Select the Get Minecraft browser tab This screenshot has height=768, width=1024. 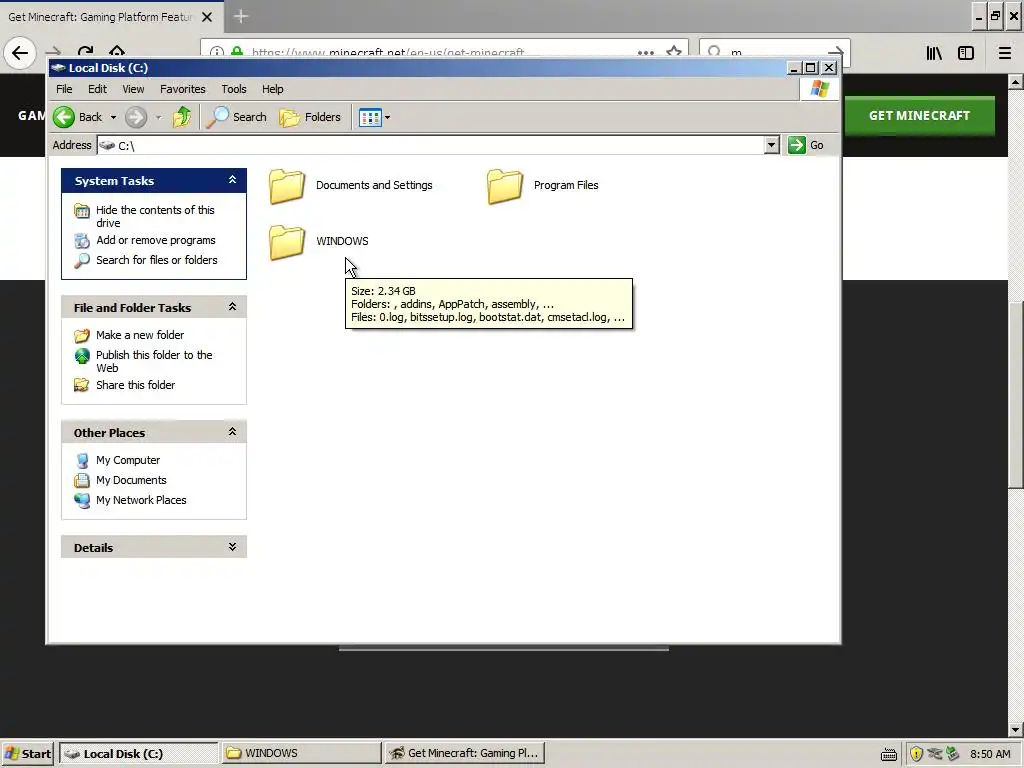(100, 17)
